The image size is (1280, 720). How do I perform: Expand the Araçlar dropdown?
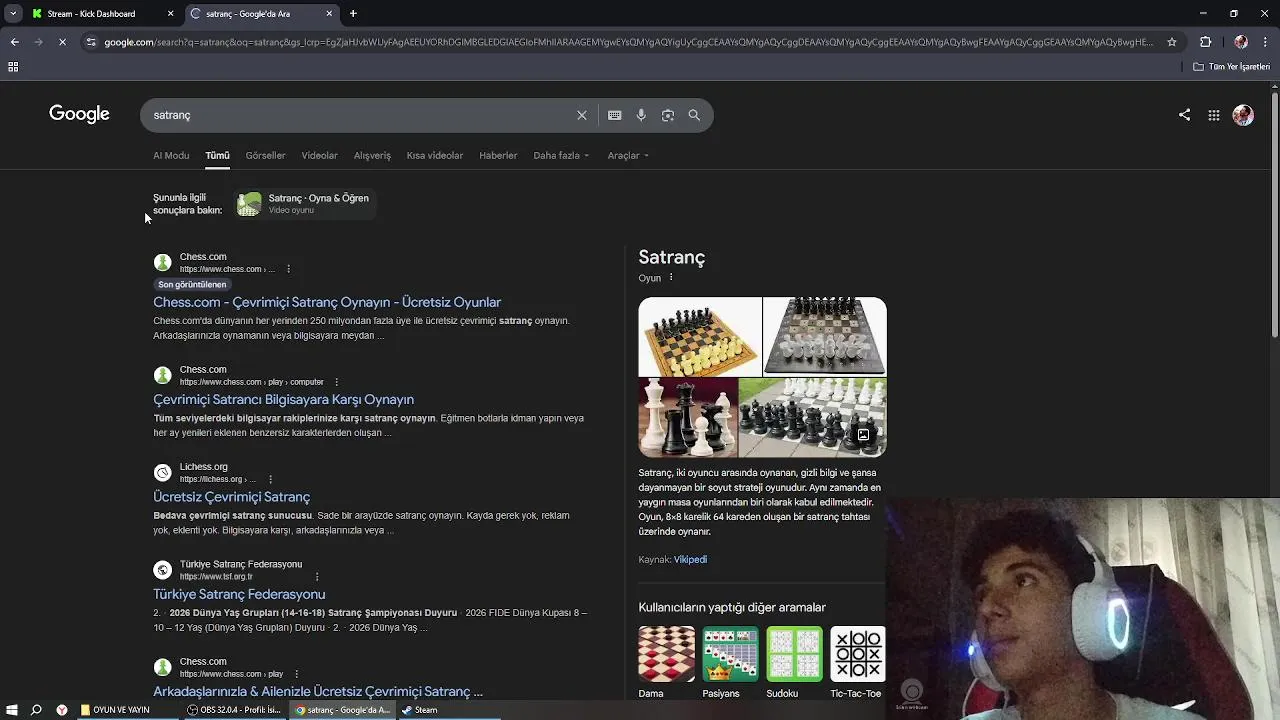[628, 156]
